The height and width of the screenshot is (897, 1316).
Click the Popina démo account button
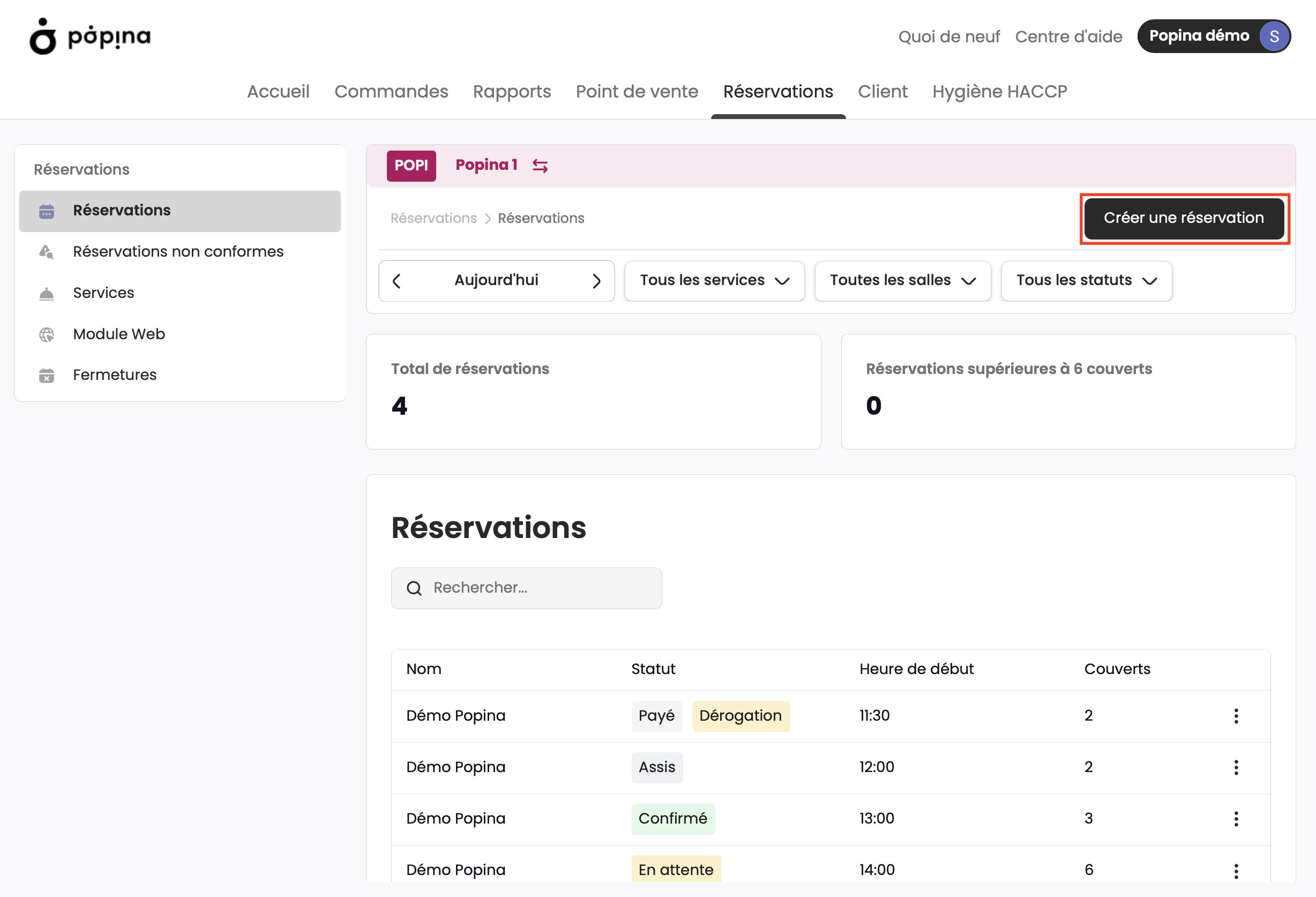(x=1214, y=36)
